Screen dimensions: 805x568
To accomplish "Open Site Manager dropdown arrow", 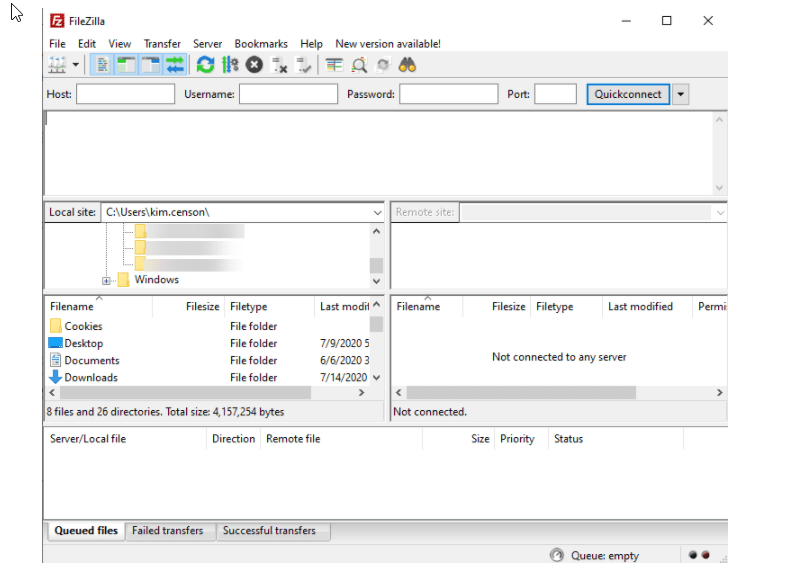I will tap(76, 65).
